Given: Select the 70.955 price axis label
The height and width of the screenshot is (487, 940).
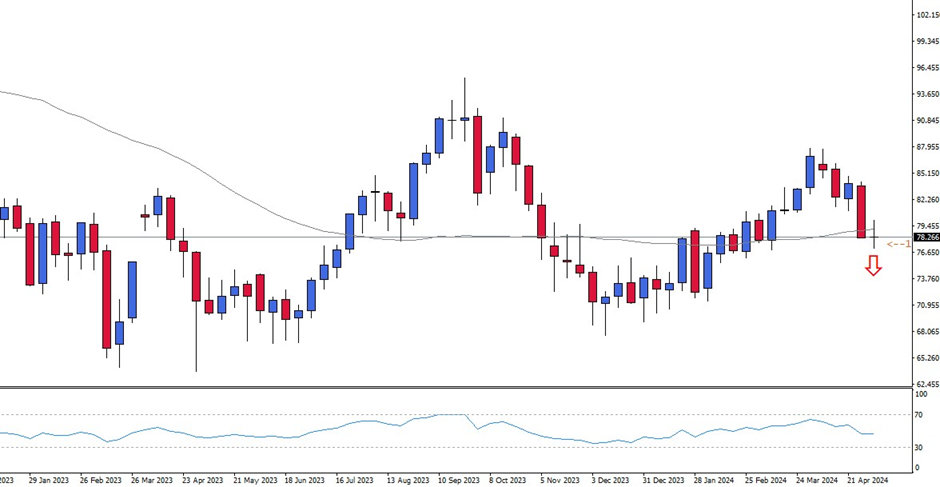Looking at the screenshot, I should pos(926,305).
